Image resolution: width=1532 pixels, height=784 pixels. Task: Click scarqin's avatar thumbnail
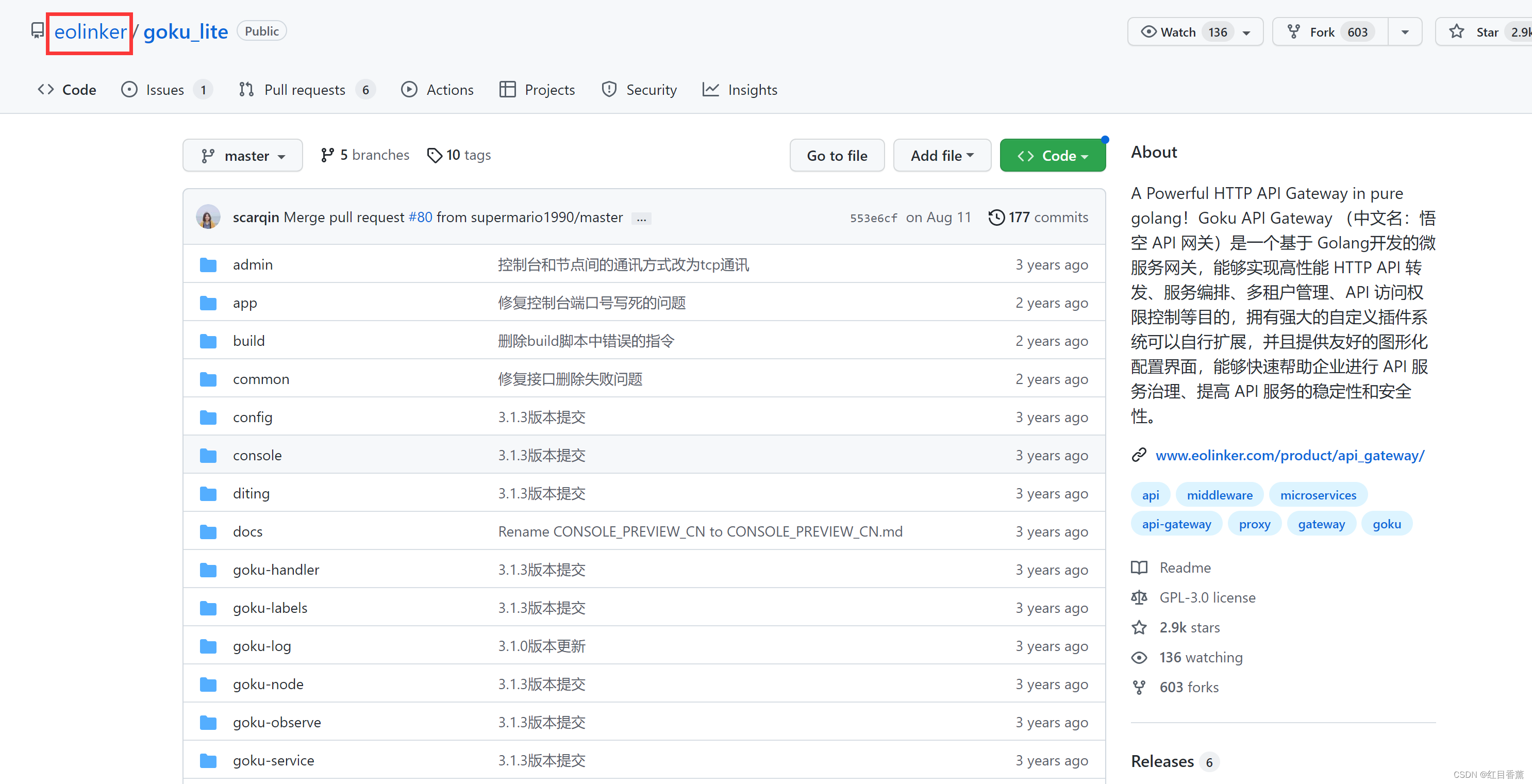[208, 217]
